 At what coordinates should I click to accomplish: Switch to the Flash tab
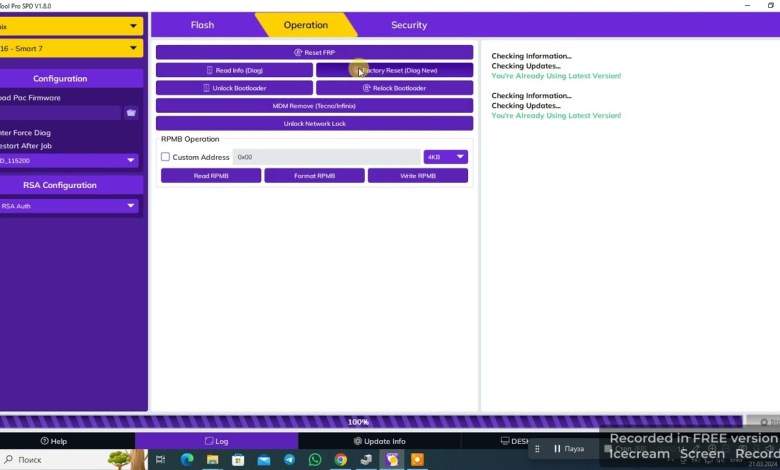pyautogui.click(x=202, y=25)
